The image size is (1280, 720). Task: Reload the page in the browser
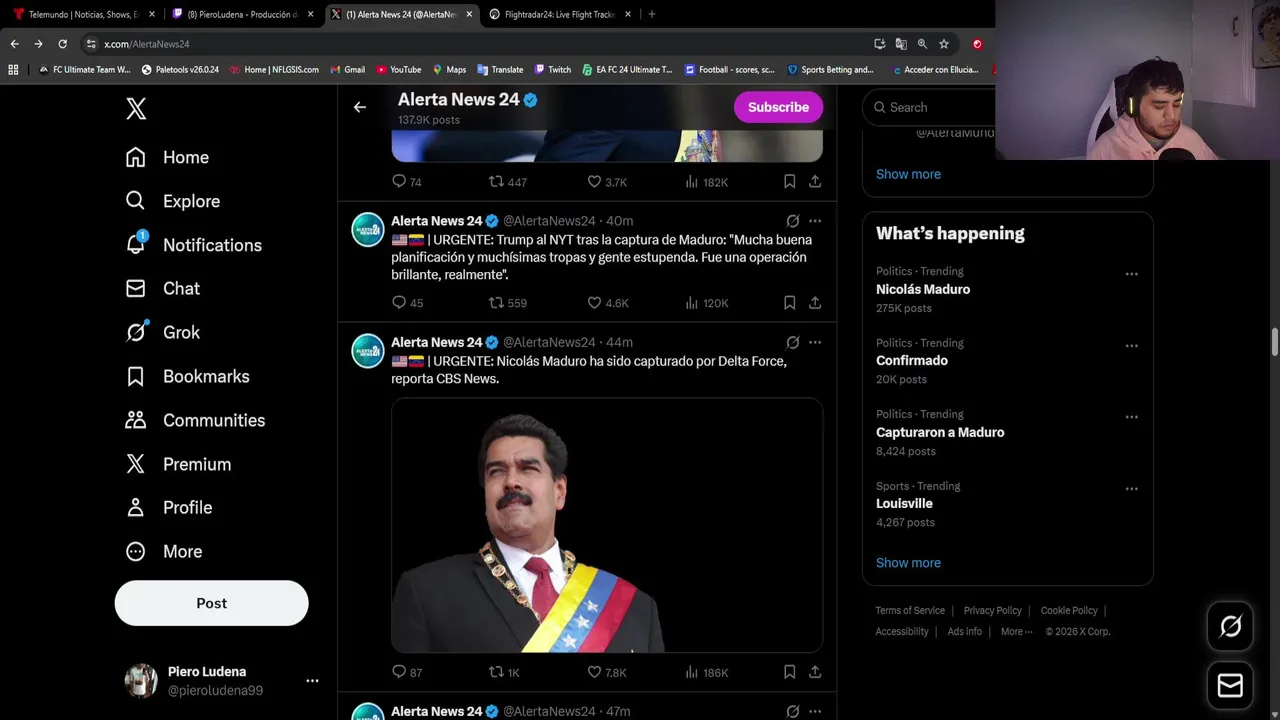(x=62, y=44)
